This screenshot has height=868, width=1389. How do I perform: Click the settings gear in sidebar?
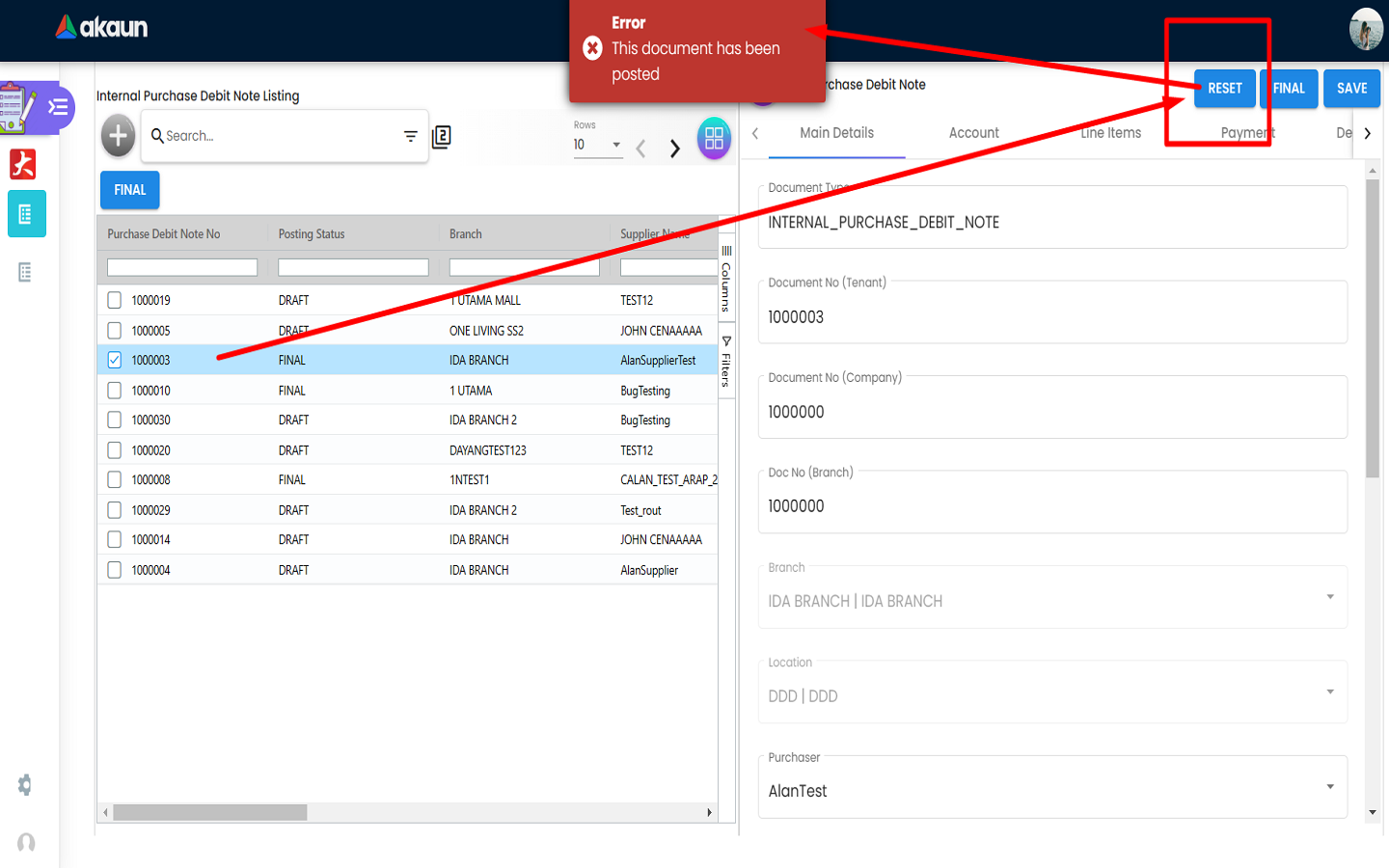25,785
